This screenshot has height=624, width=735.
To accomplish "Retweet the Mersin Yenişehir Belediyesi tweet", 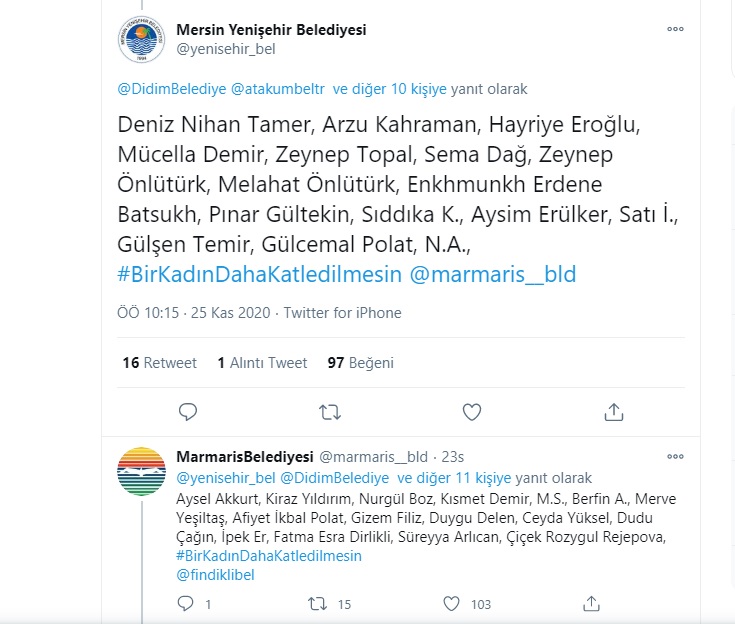I will point(330,412).
